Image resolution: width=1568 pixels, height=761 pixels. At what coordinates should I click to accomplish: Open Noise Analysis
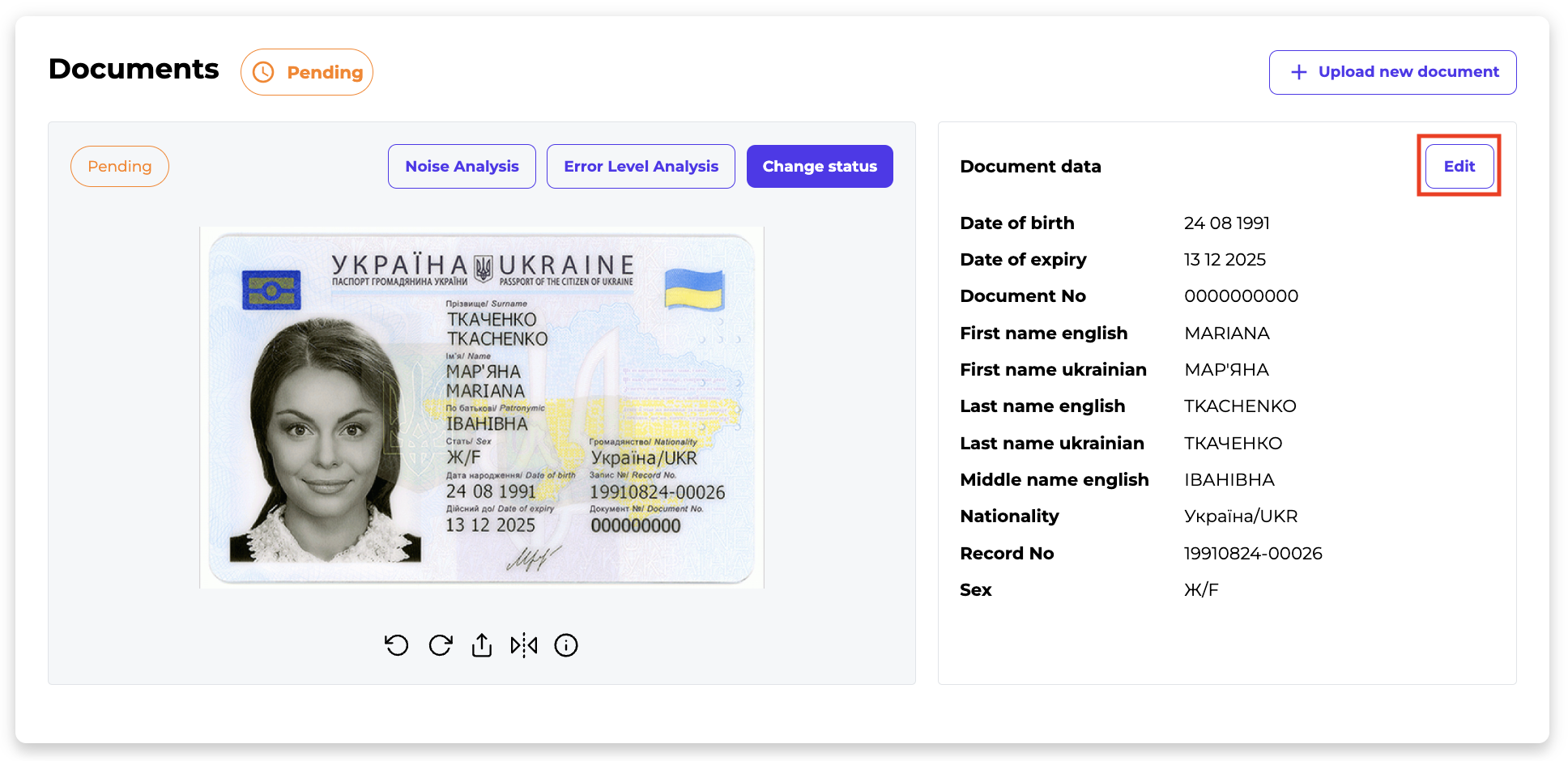pyautogui.click(x=462, y=166)
